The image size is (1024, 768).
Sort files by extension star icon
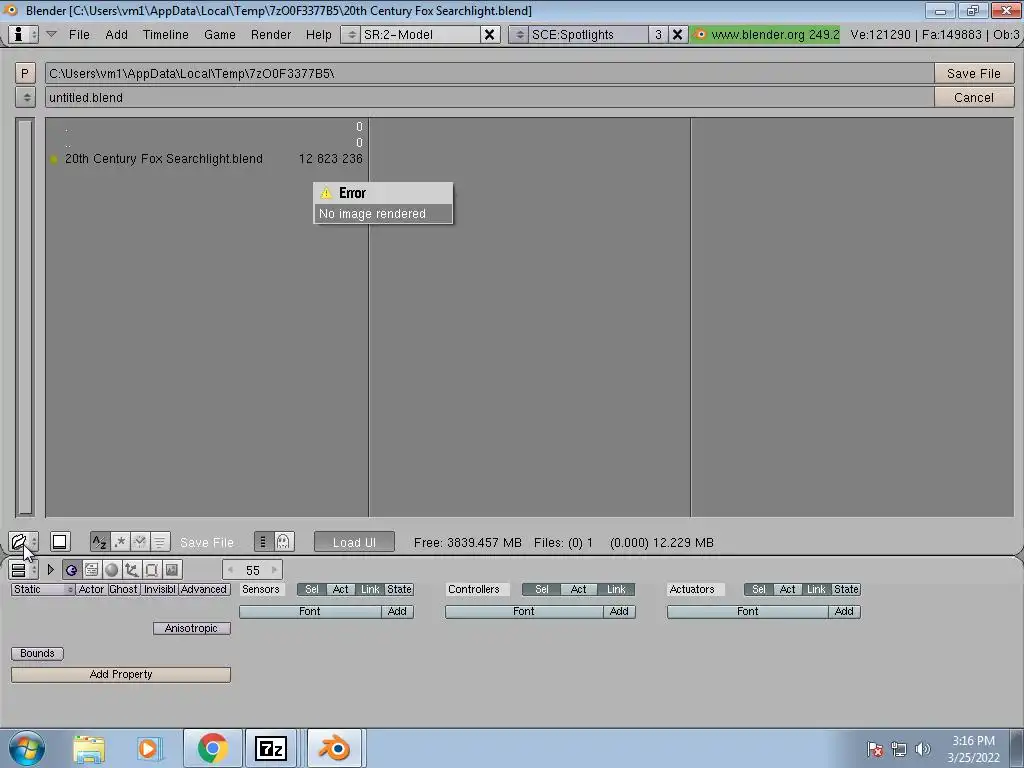pyautogui.click(x=120, y=542)
